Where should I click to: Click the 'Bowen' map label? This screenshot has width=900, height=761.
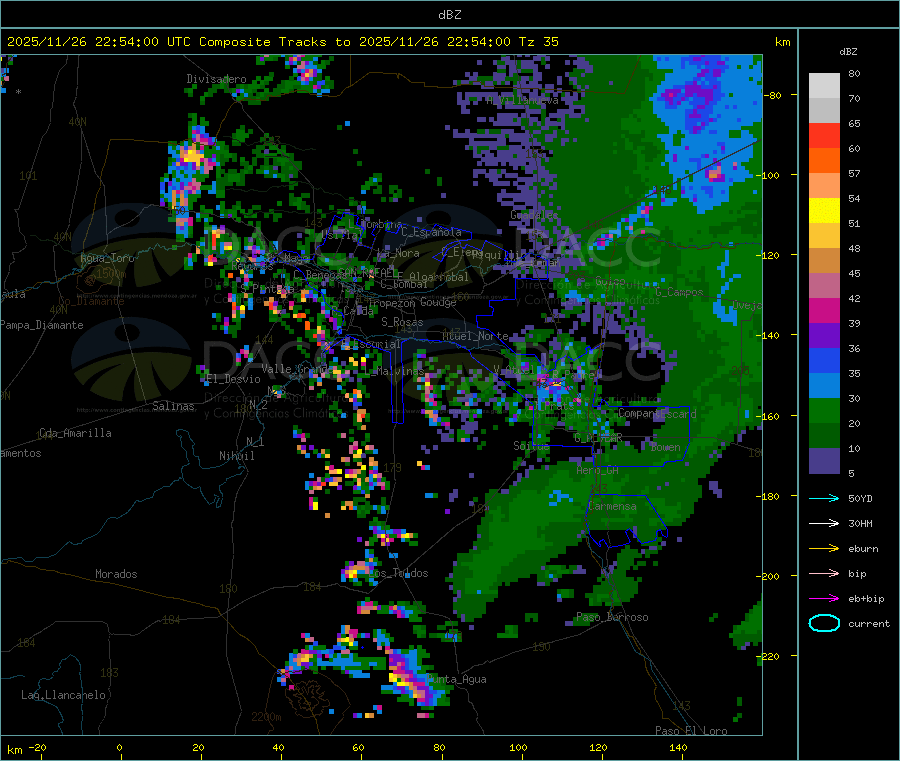(x=665, y=447)
